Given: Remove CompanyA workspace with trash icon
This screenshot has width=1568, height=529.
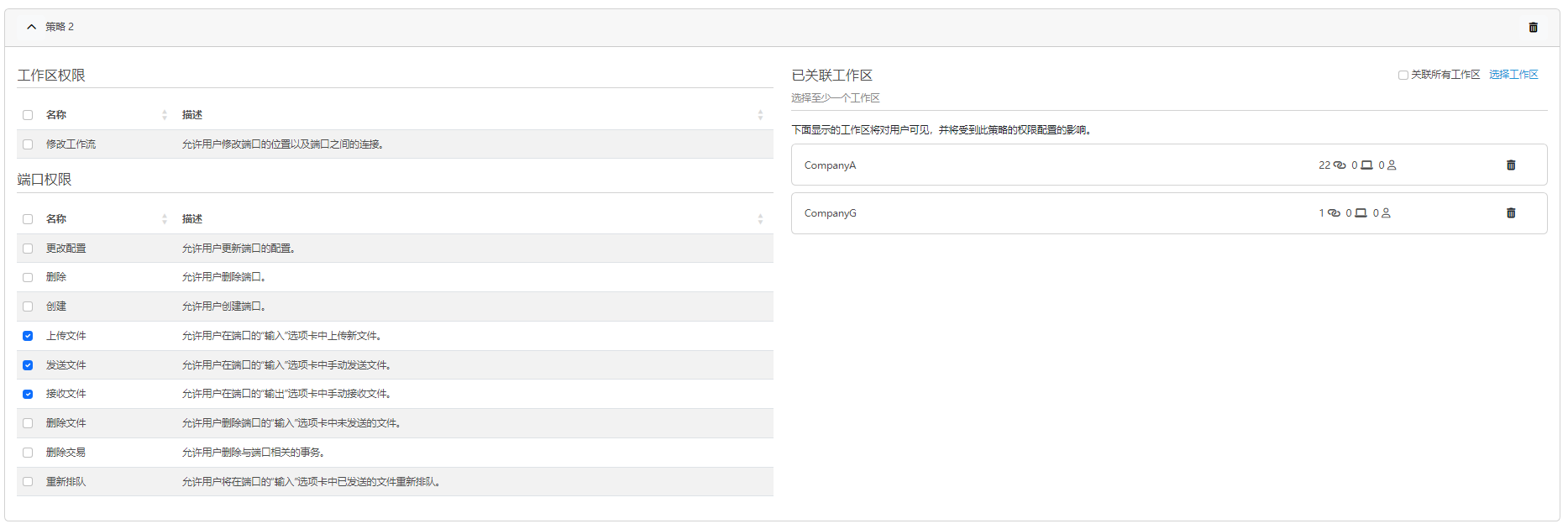Looking at the screenshot, I should coord(1510,165).
